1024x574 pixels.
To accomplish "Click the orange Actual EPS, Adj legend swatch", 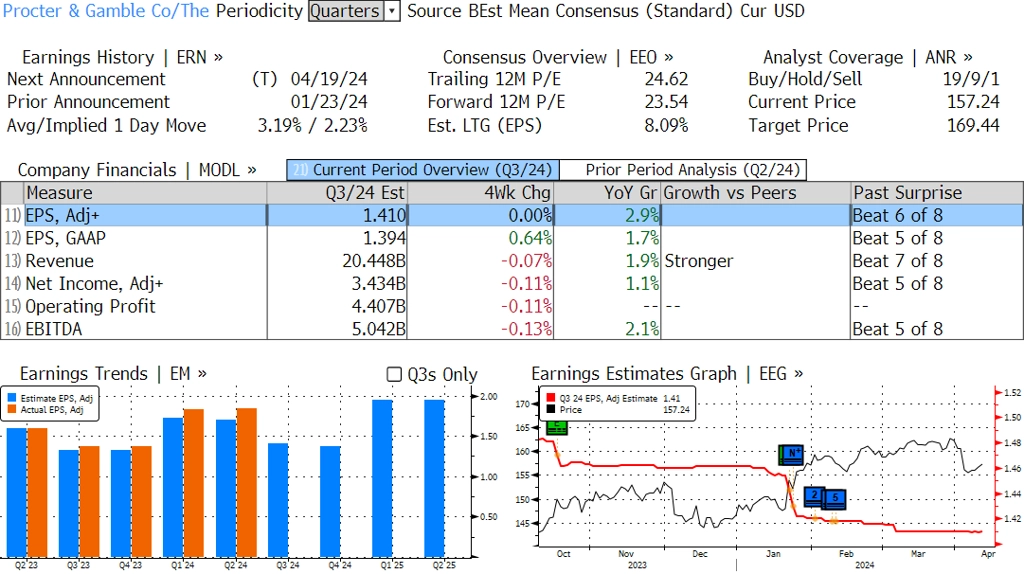I will [12, 409].
